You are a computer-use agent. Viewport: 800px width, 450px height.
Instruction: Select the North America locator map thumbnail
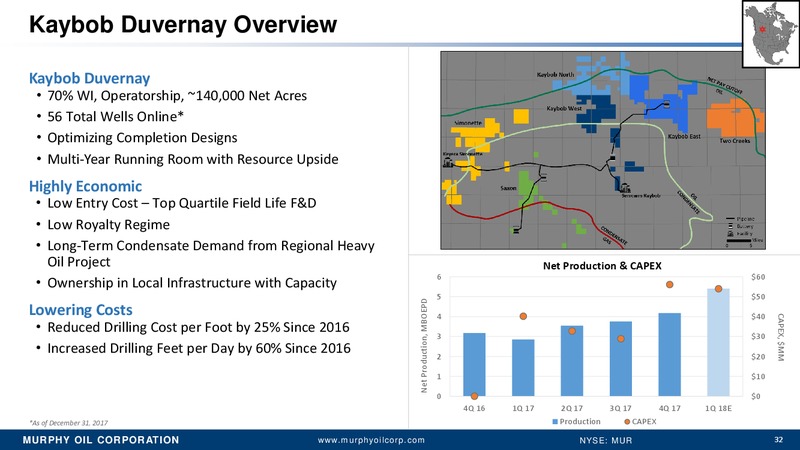pyautogui.click(x=770, y=34)
